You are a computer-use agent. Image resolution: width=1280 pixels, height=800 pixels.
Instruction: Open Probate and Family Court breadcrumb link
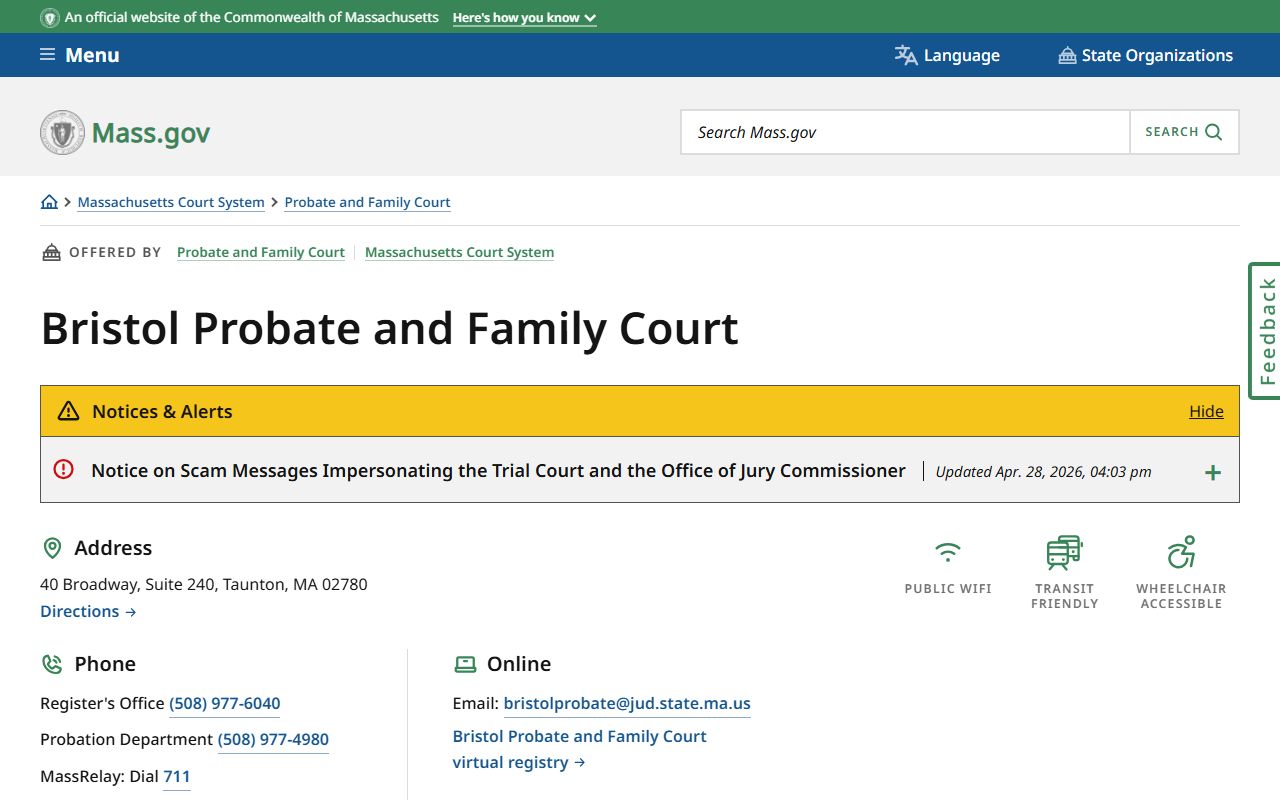click(367, 202)
